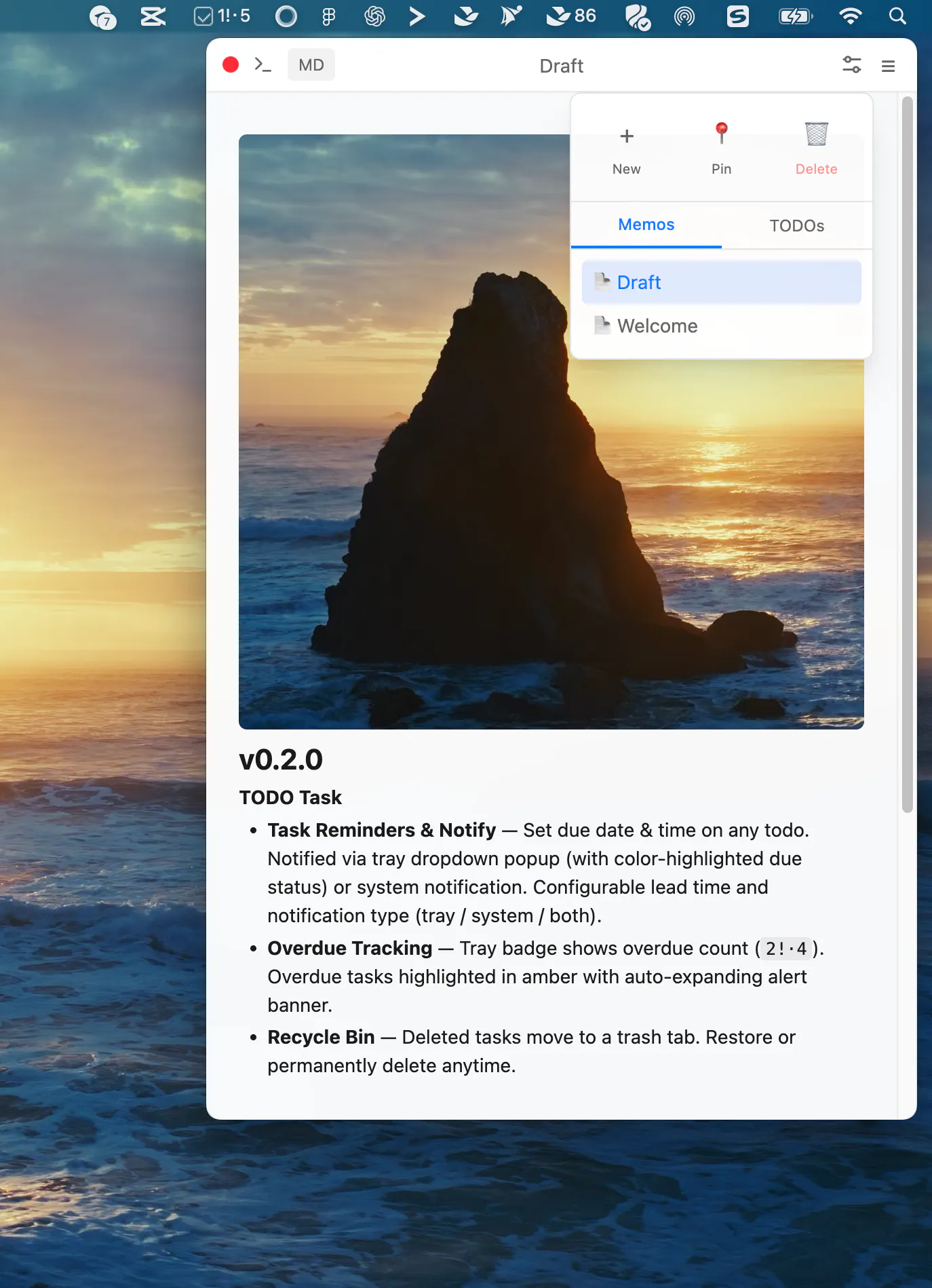Open the AirDrop-style concentric rings icon
This screenshot has width=932, height=1288.
[684, 16]
